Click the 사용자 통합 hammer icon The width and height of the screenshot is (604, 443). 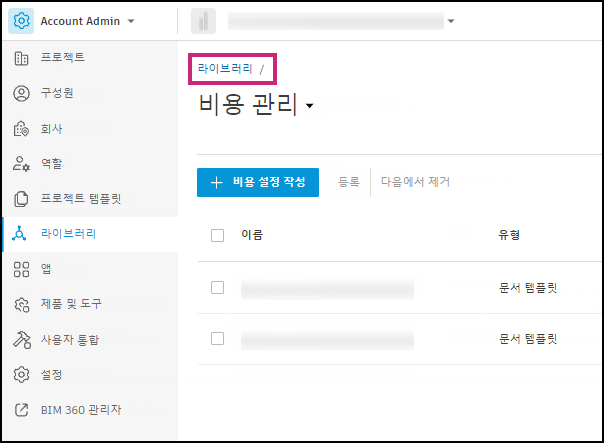21,339
